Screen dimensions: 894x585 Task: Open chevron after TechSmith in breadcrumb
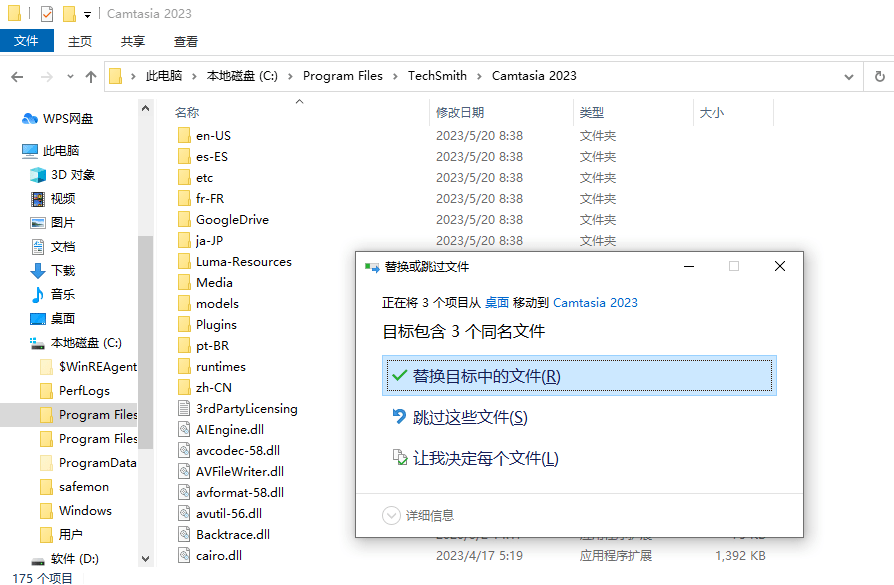pos(479,76)
